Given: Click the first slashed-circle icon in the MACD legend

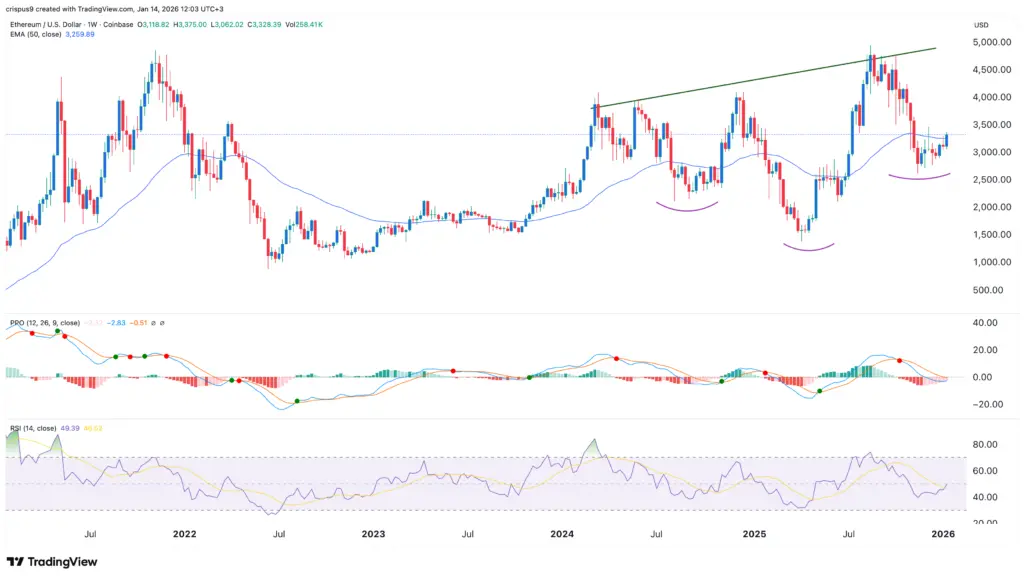Looking at the screenshot, I should coord(152,323).
